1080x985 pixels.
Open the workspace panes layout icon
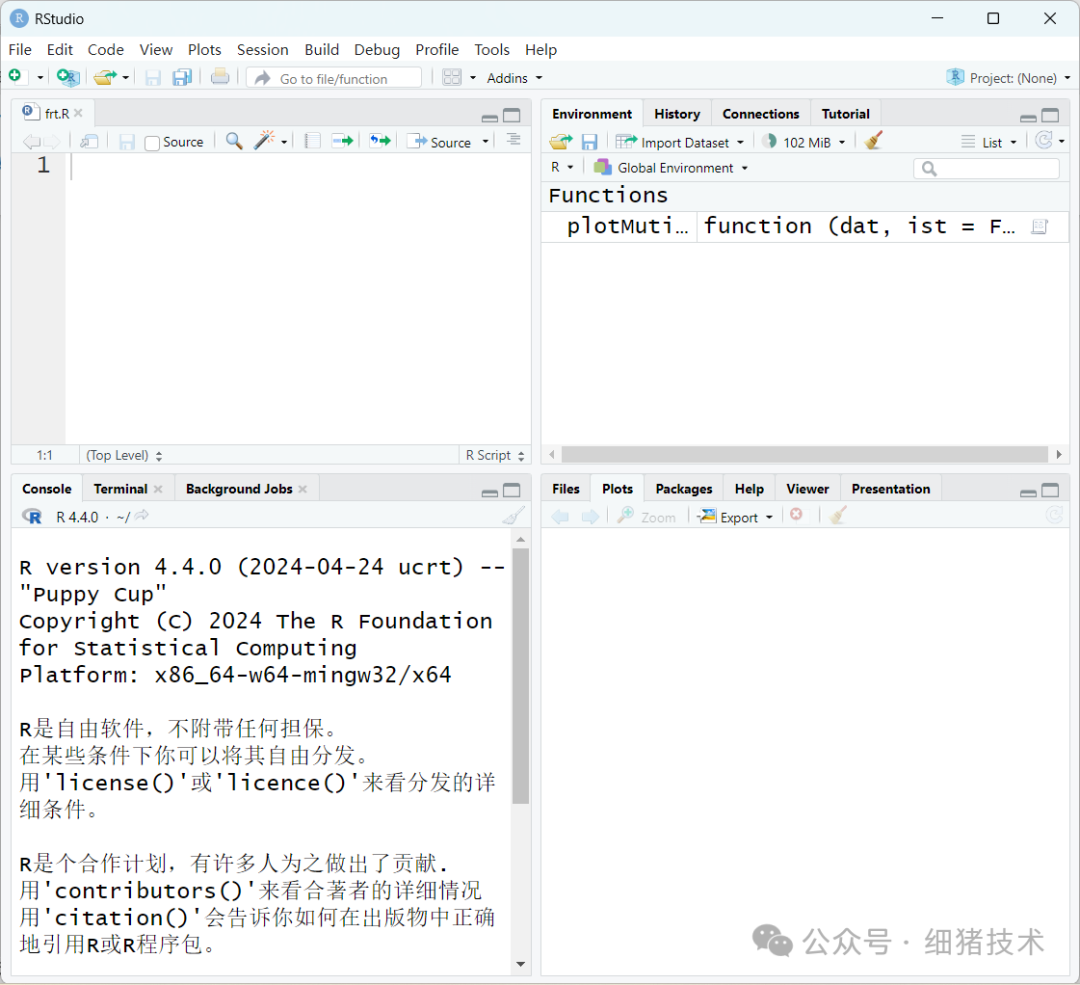point(452,77)
